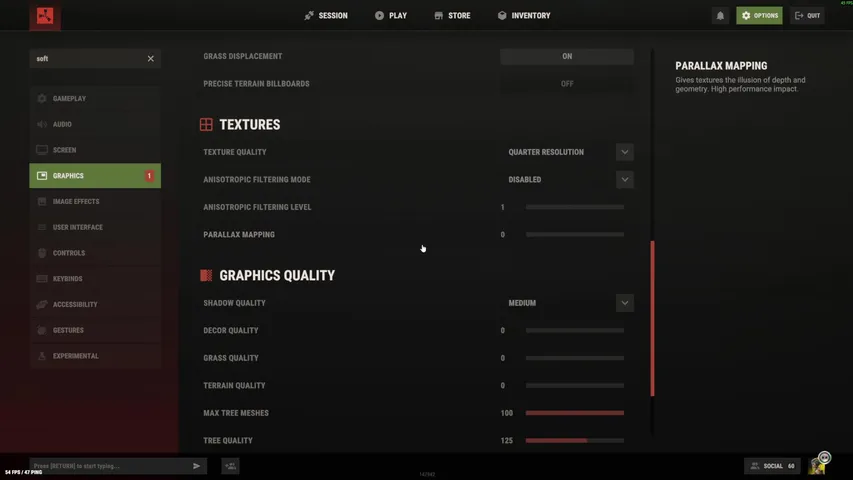
Task: Open the Social button
Action: (772, 466)
